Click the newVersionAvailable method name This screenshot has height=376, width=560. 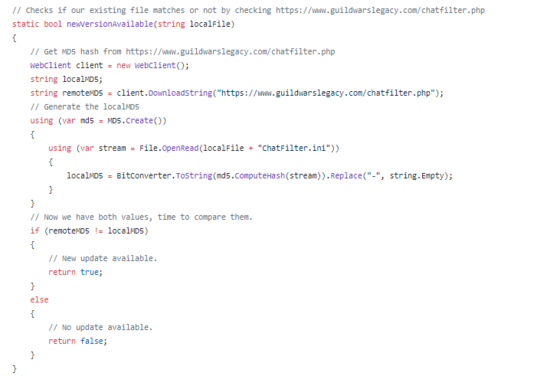click(x=110, y=24)
